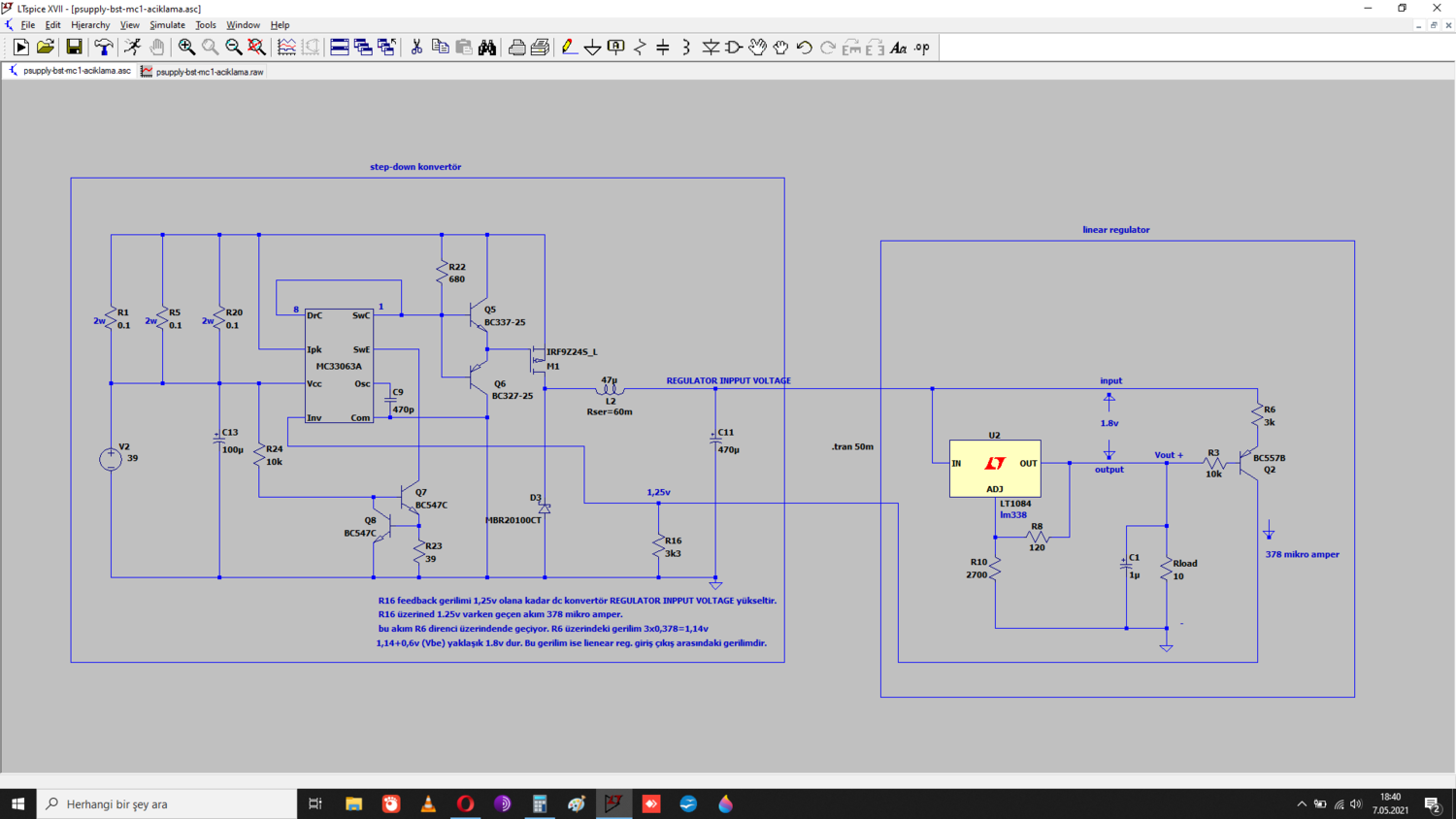Place a Ground symbol
Viewport: 1456px width, 819px height.
tap(592, 48)
